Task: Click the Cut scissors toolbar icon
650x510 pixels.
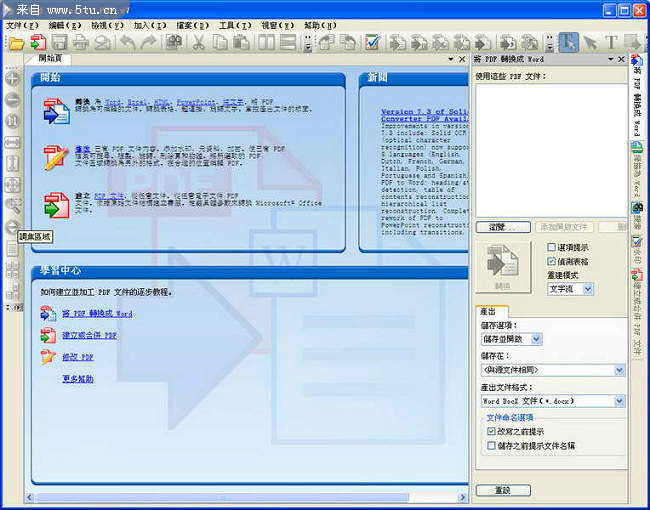Action: coord(198,43)
